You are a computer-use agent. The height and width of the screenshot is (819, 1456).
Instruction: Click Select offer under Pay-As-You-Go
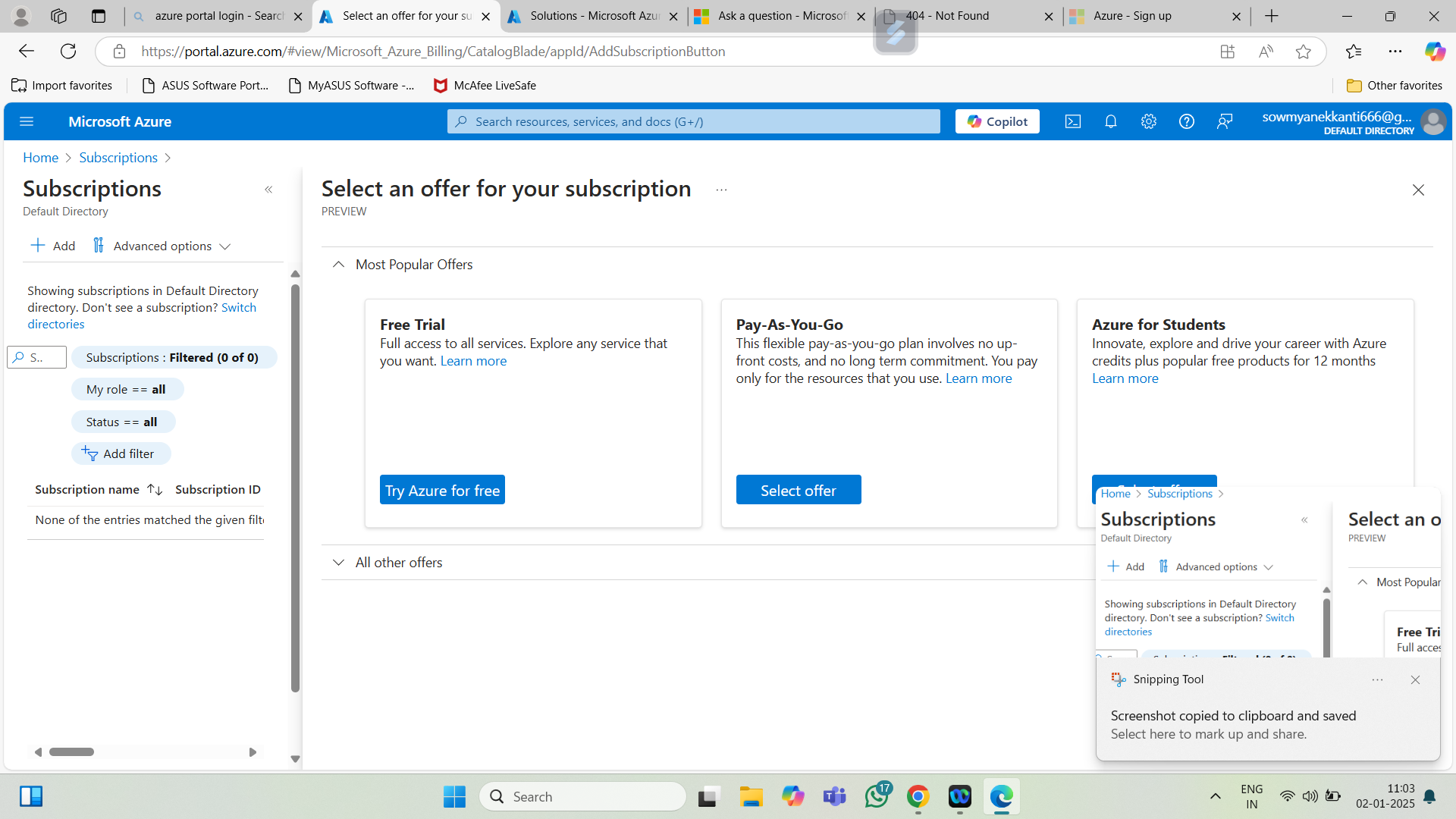tap(799, 490)
